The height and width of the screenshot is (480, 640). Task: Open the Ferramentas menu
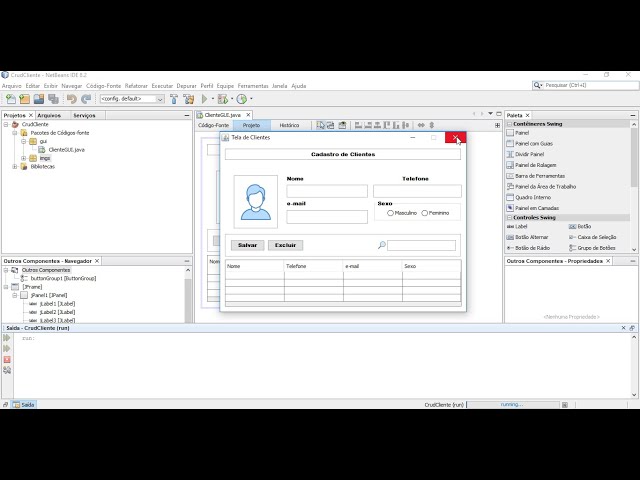tap(253, 86)
